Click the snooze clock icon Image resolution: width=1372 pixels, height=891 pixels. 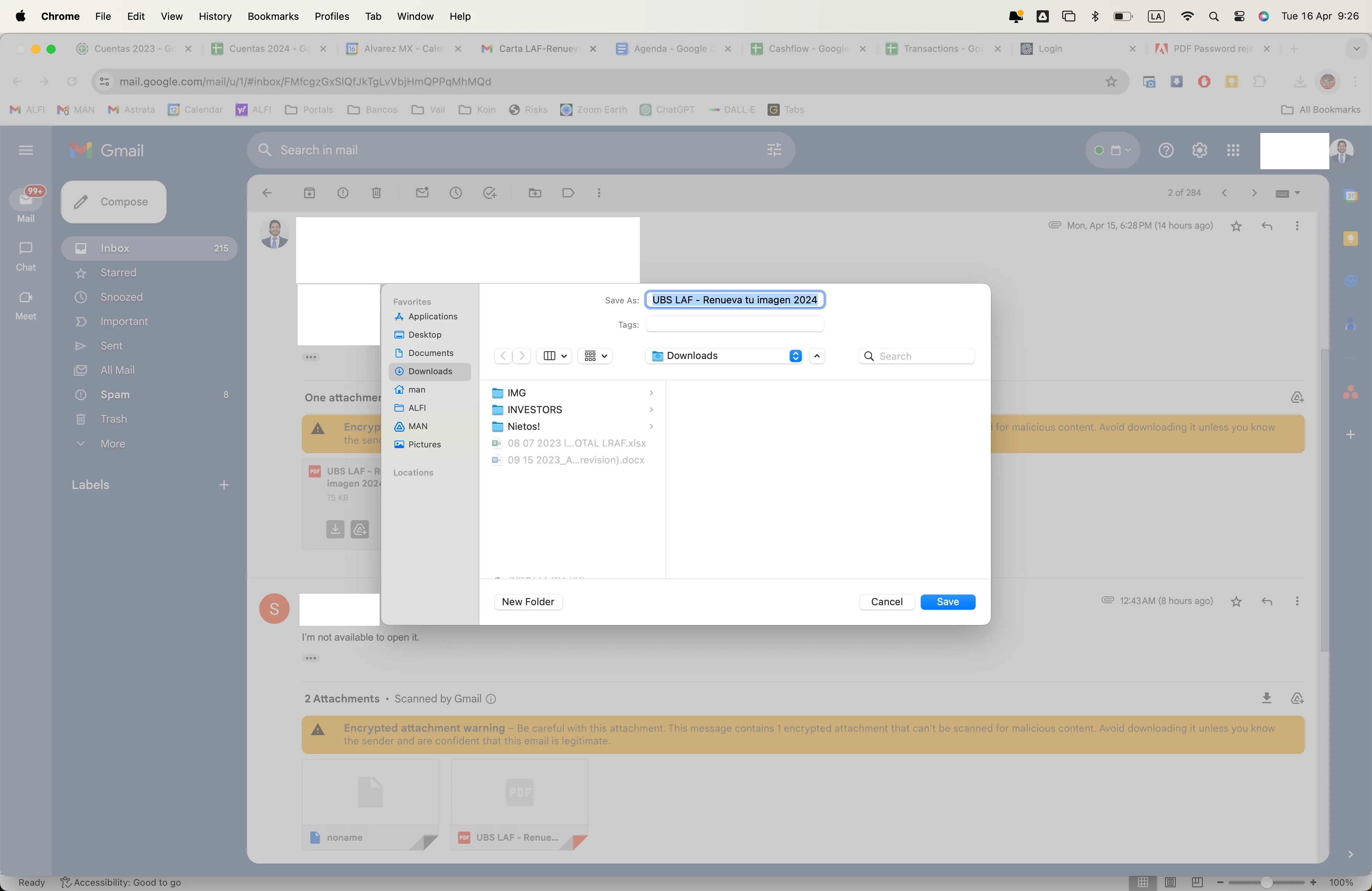(455, 193)
